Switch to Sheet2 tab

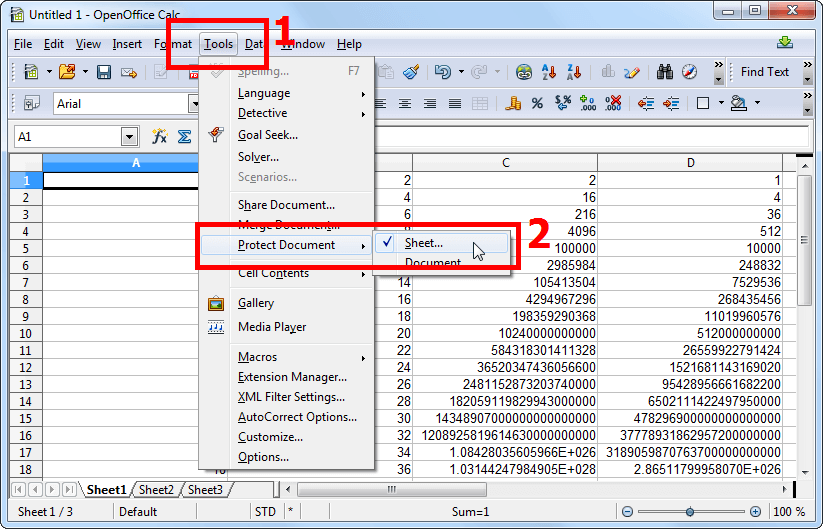156,490
